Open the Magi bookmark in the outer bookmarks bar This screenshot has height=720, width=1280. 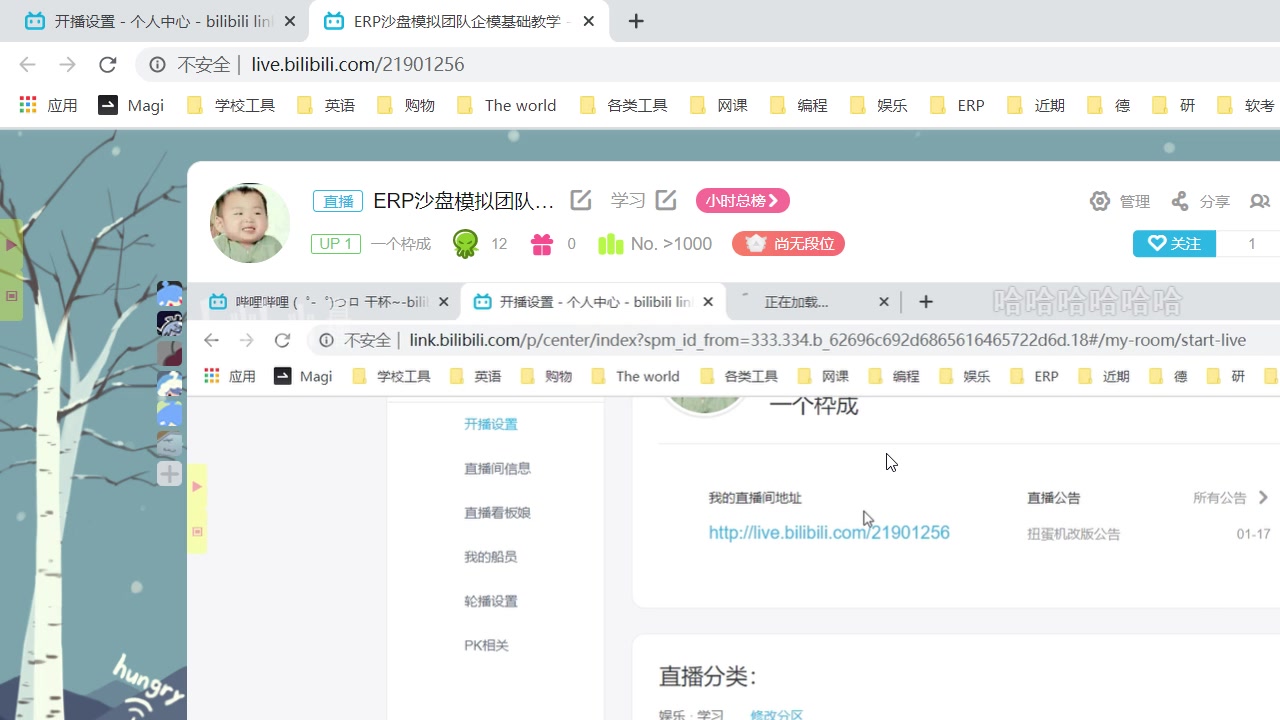point(131,105)
